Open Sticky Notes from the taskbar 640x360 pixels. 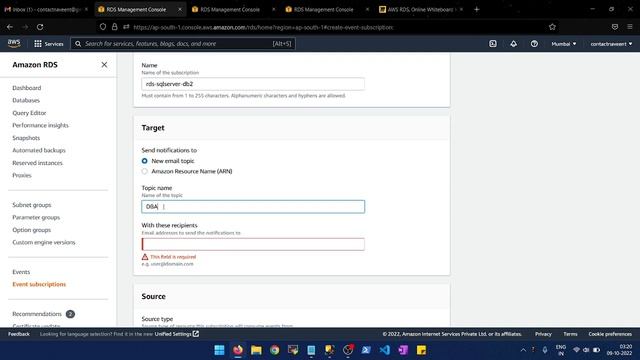click(x=421, y=350)
